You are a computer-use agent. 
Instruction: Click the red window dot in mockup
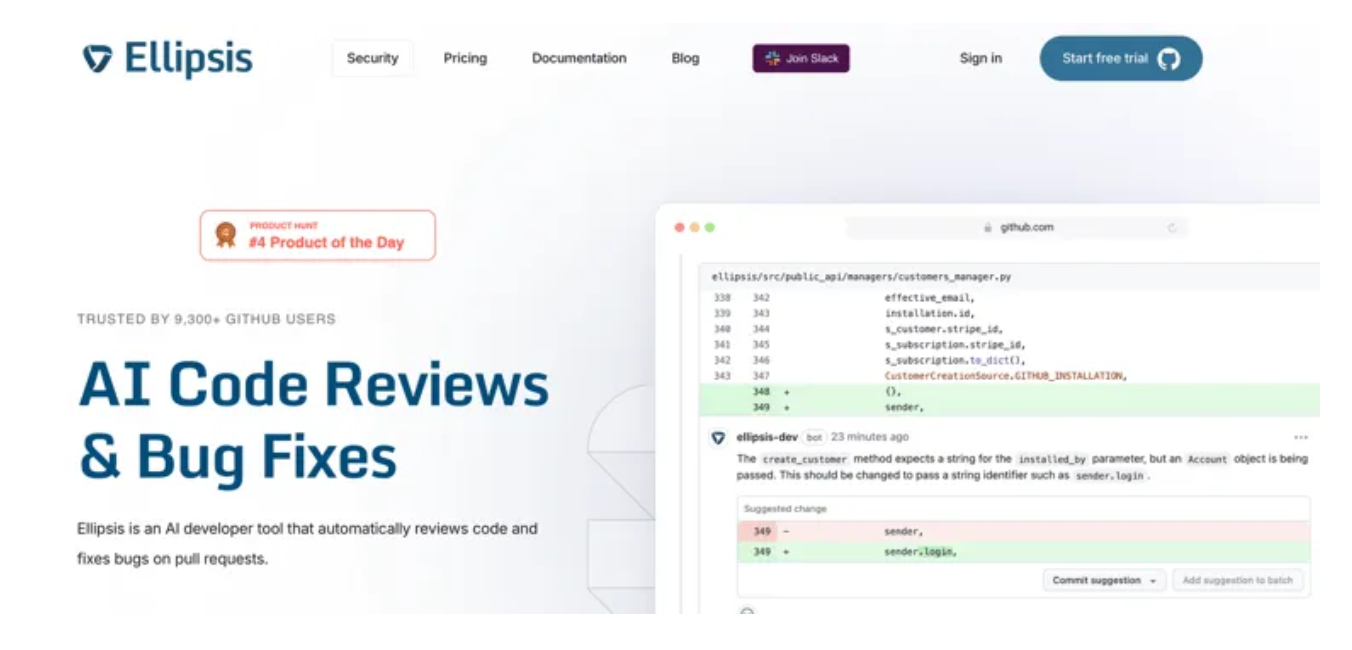point(680,228)
